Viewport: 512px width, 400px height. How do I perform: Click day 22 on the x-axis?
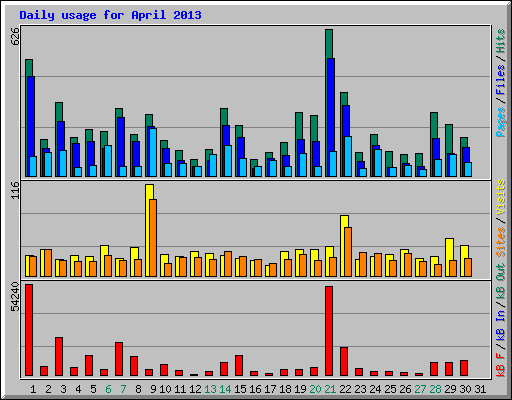[x=345, y=389]
